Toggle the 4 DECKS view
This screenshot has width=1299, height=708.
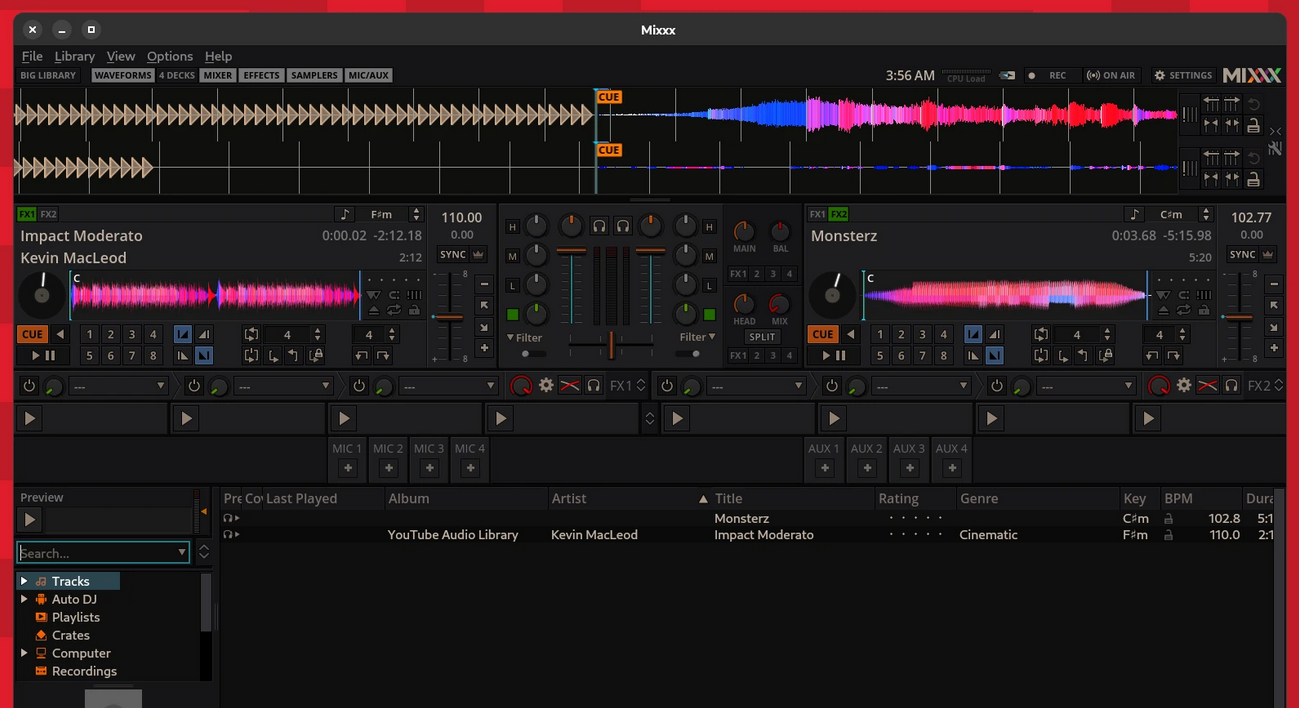[177, 76]
